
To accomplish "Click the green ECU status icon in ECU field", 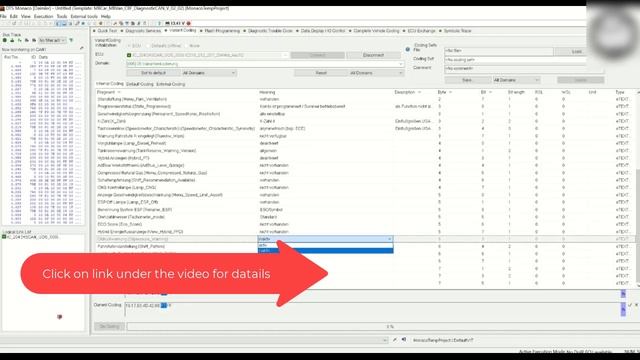I will (129, 55).
